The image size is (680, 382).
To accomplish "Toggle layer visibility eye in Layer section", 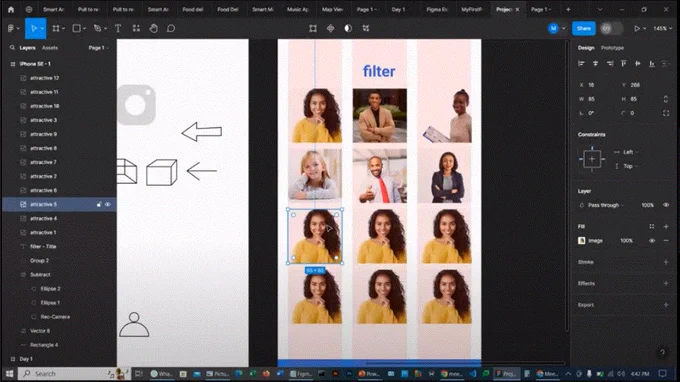I will pos(666,205).
